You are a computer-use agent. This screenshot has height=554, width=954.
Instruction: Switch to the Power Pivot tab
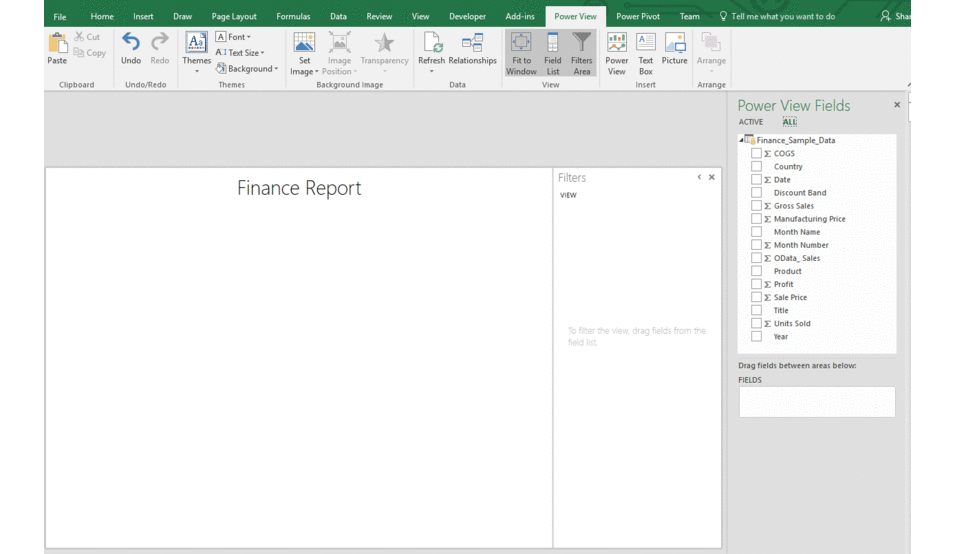coord(638,16)
